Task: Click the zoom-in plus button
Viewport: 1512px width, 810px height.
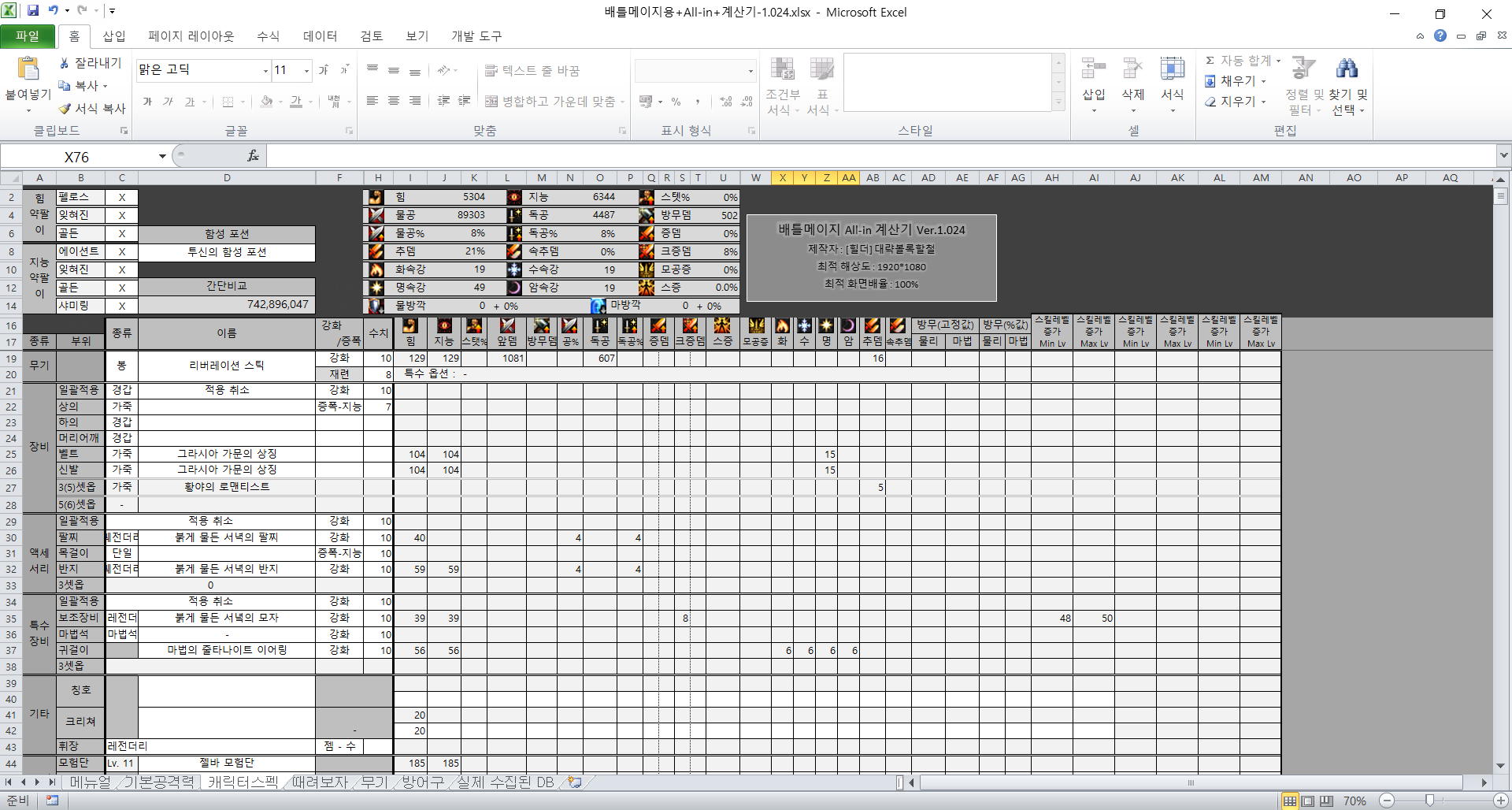Action: [1501, 801]
